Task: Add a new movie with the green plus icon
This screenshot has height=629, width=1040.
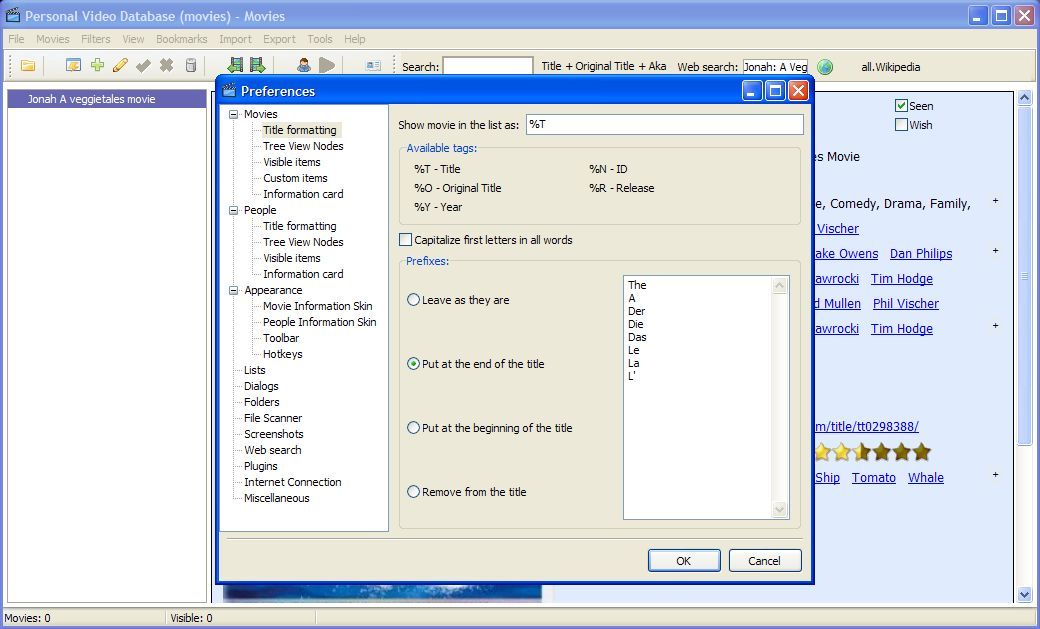Action: coord(96,67)
